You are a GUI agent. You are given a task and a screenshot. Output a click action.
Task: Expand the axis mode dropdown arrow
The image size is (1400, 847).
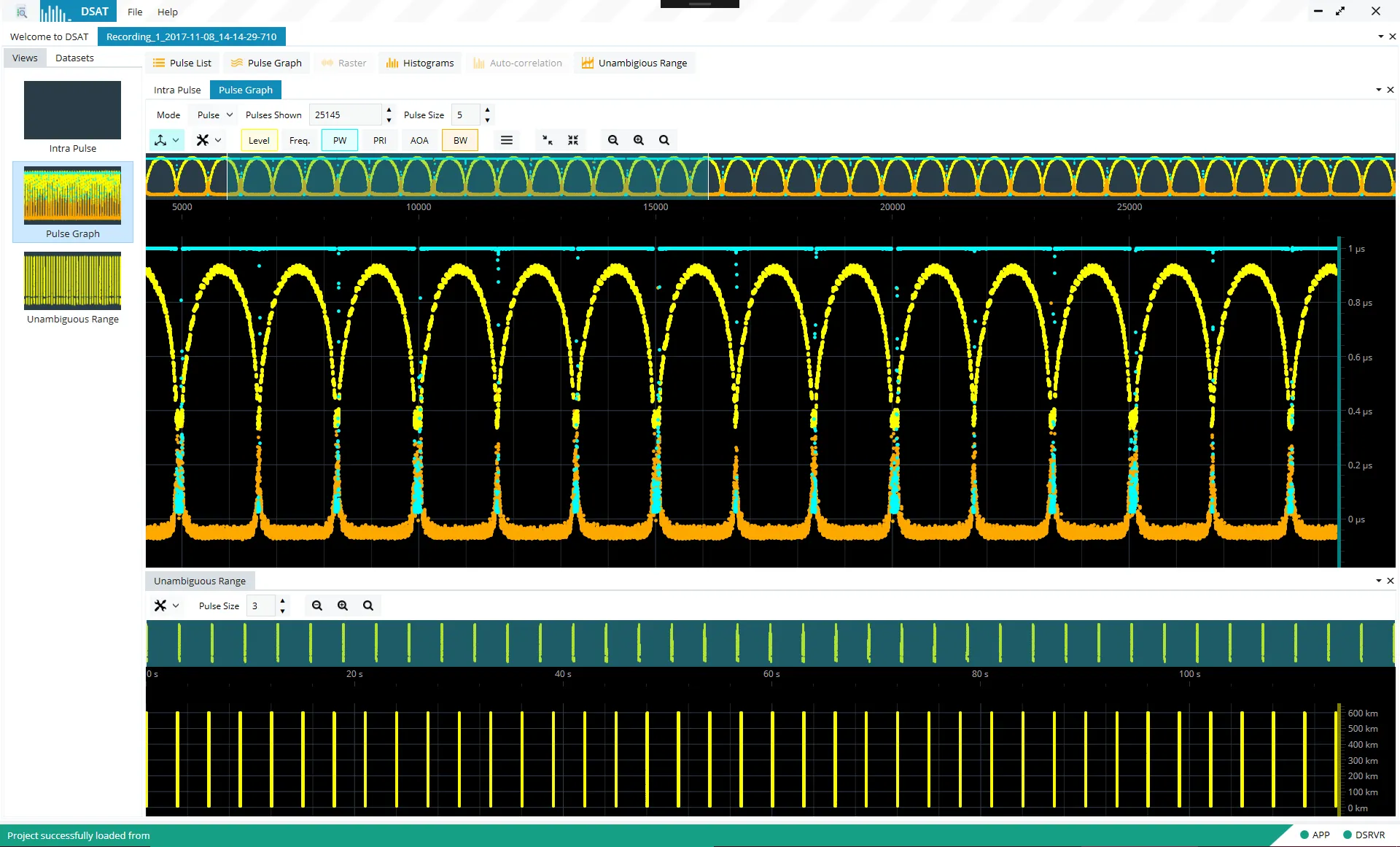pyautogui.click(x=176, y=140)
